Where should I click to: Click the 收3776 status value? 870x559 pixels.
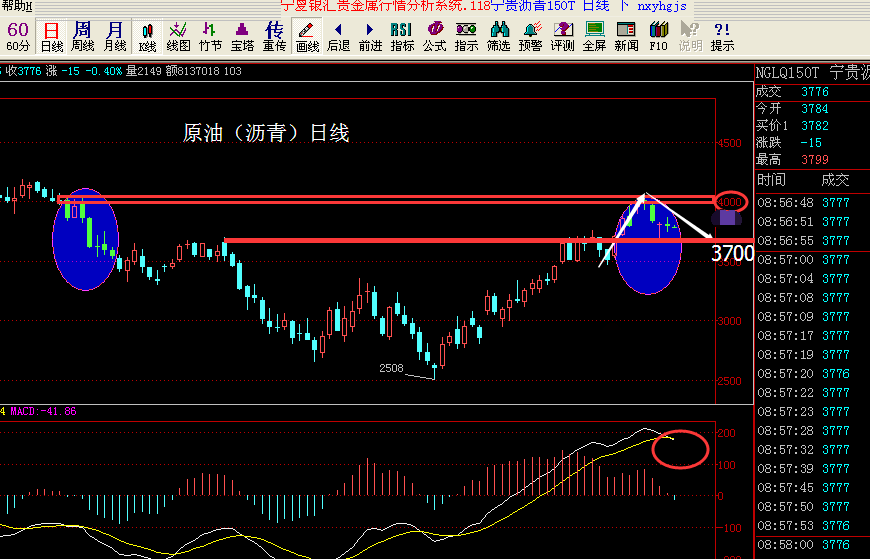coord(23,71)
